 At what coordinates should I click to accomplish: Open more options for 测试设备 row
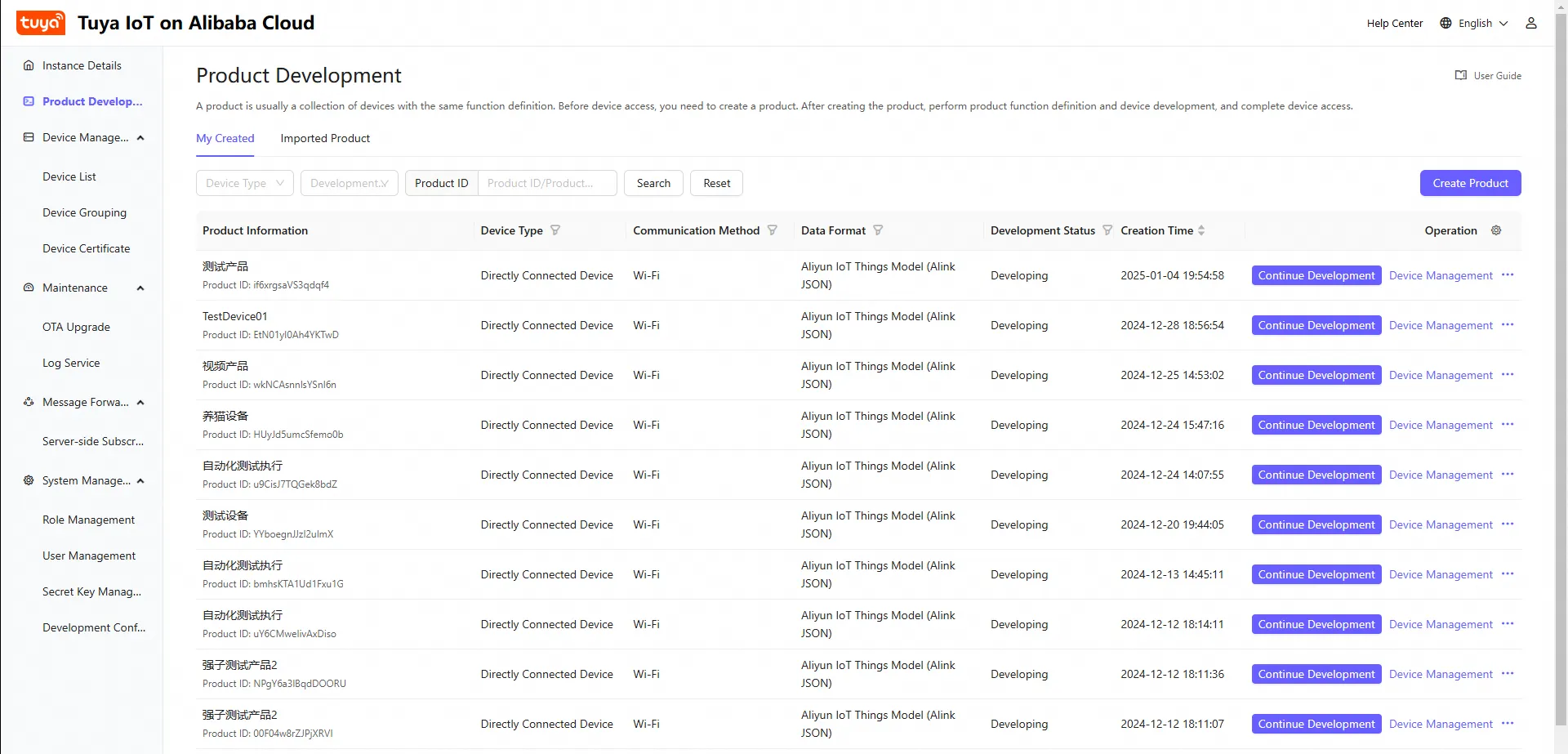[1508, 524]
